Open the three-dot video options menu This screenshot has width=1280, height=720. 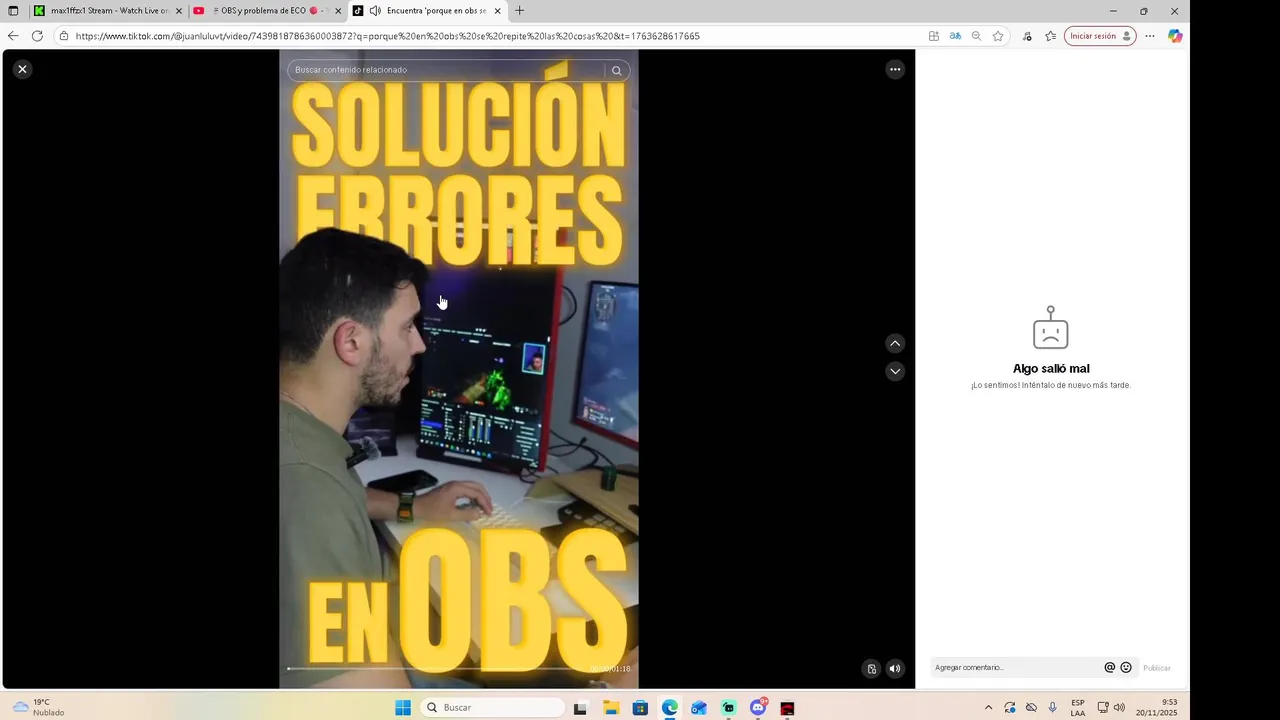pyautogui.click(x=895, y=69)
